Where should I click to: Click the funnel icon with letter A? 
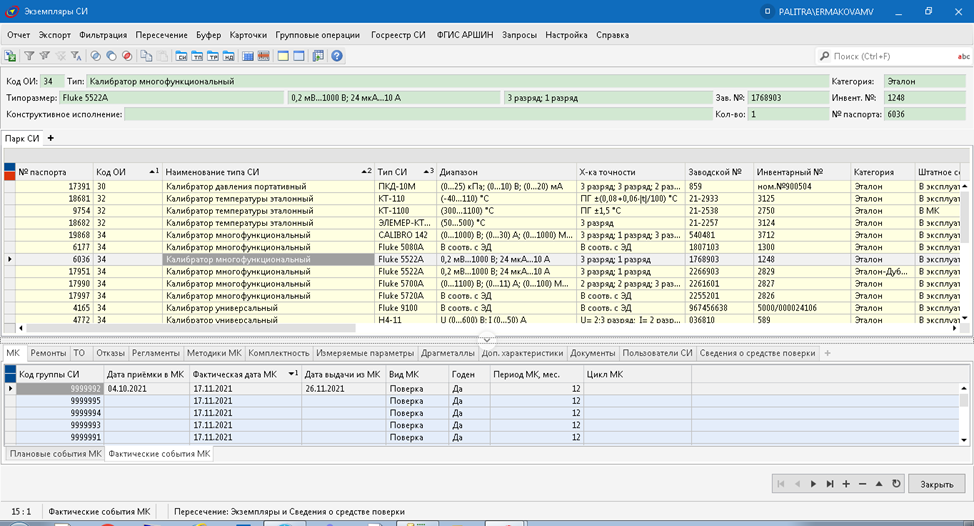[x=76, y=56]
